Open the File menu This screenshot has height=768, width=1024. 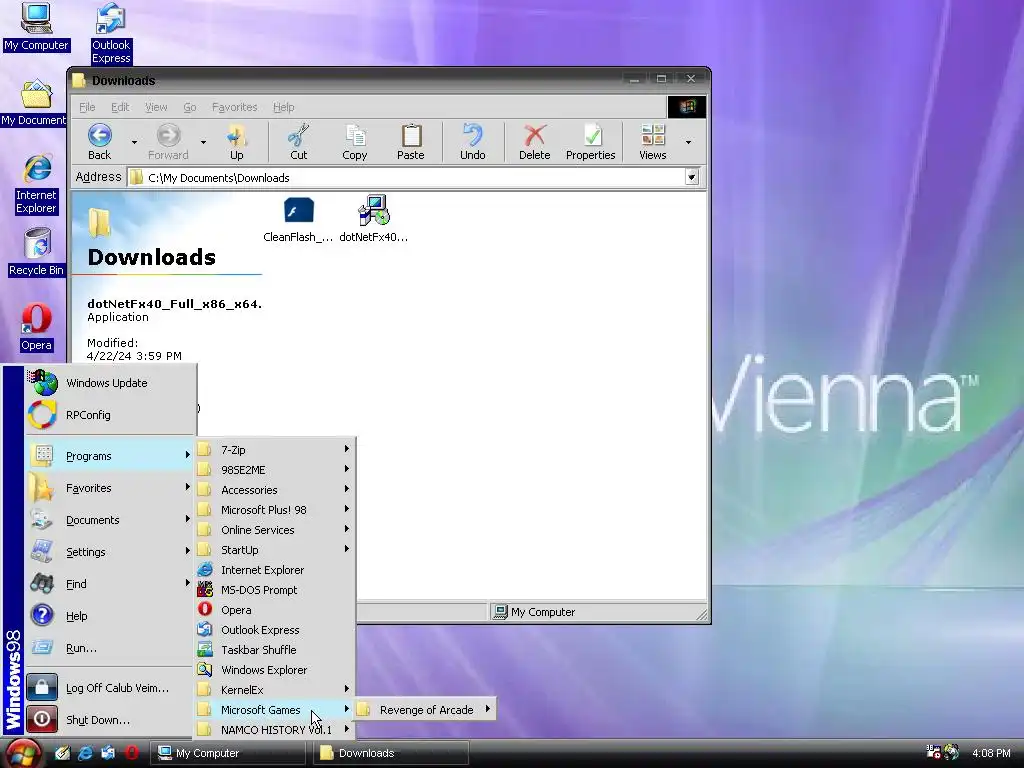click(x=87, y=107)
